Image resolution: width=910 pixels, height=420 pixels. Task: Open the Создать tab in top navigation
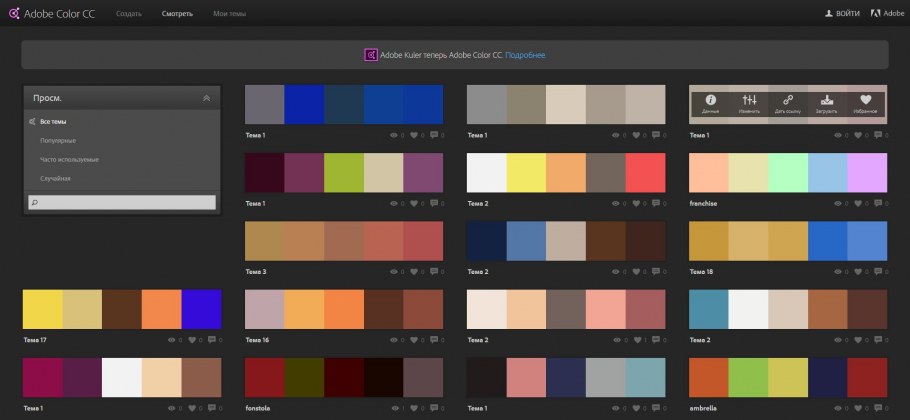tap(128, 14)
